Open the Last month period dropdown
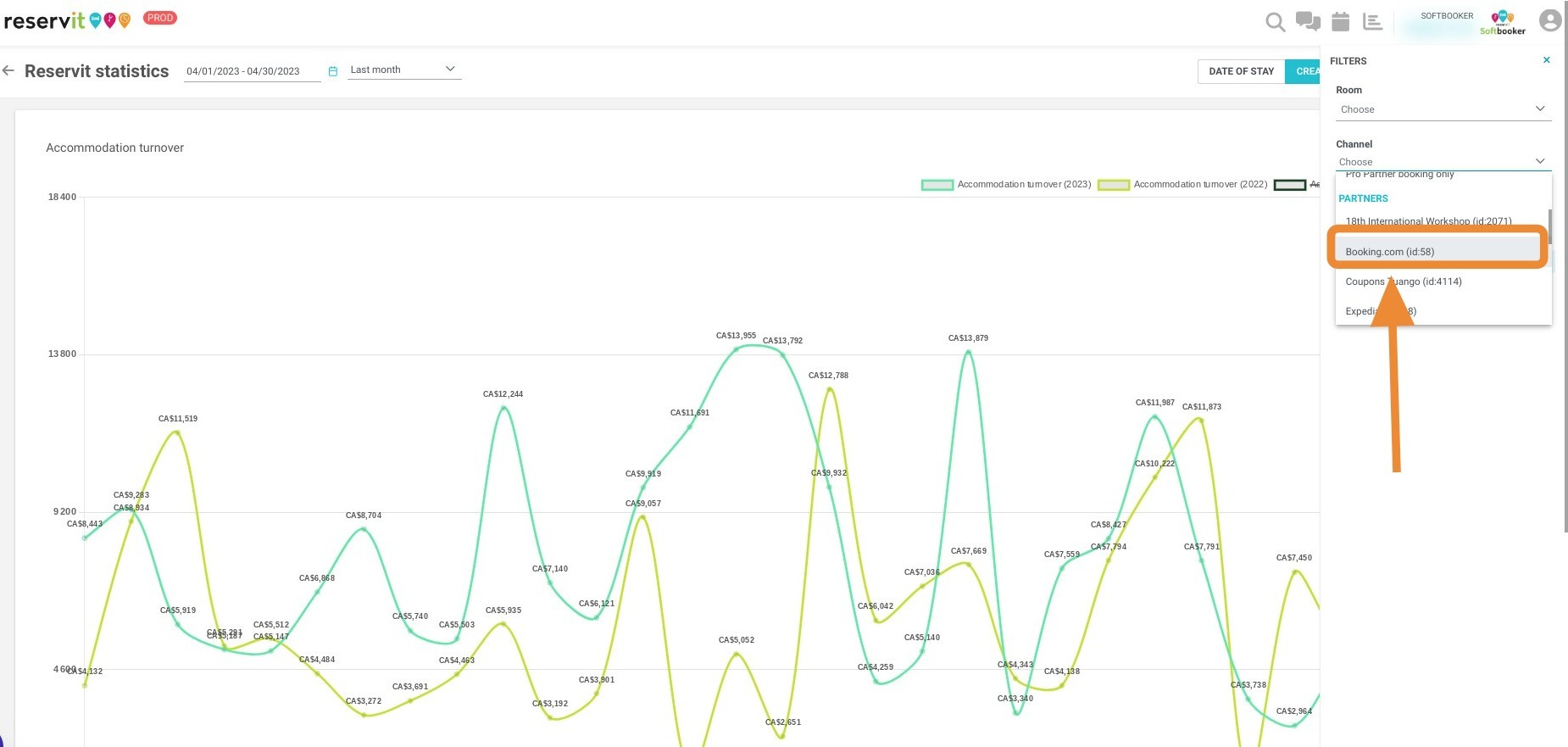This screenshot has height=747, width=1568. click(x=404, y=70)
